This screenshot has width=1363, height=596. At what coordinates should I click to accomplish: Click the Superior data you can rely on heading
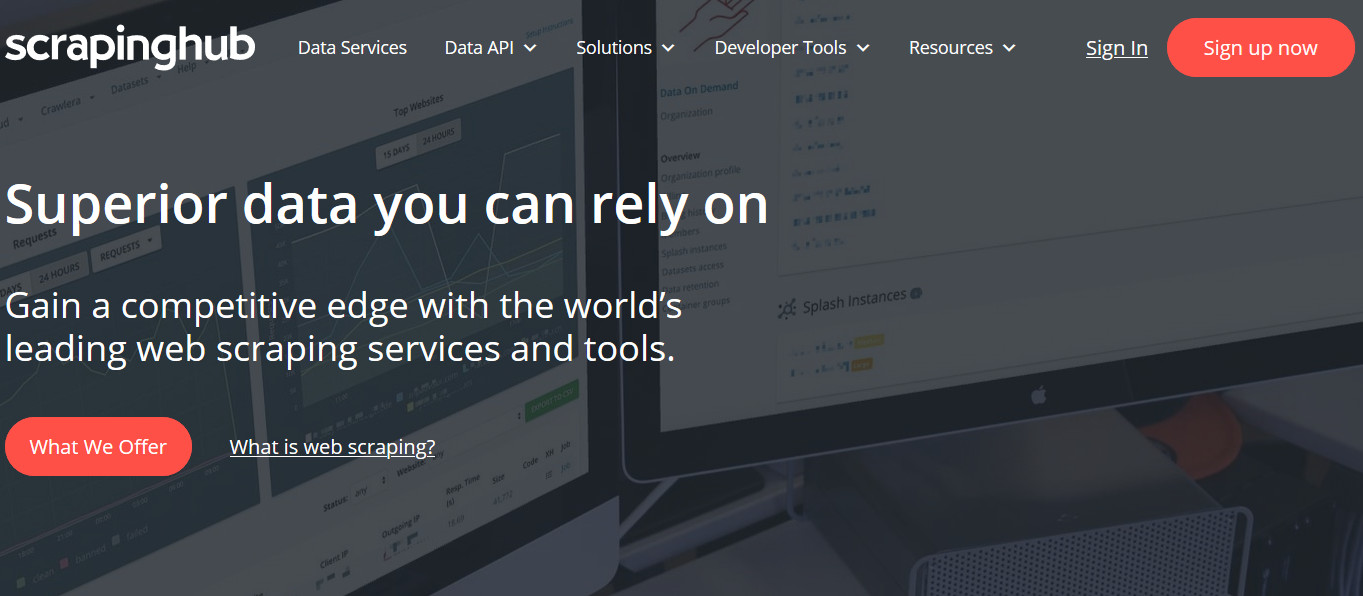387,204
